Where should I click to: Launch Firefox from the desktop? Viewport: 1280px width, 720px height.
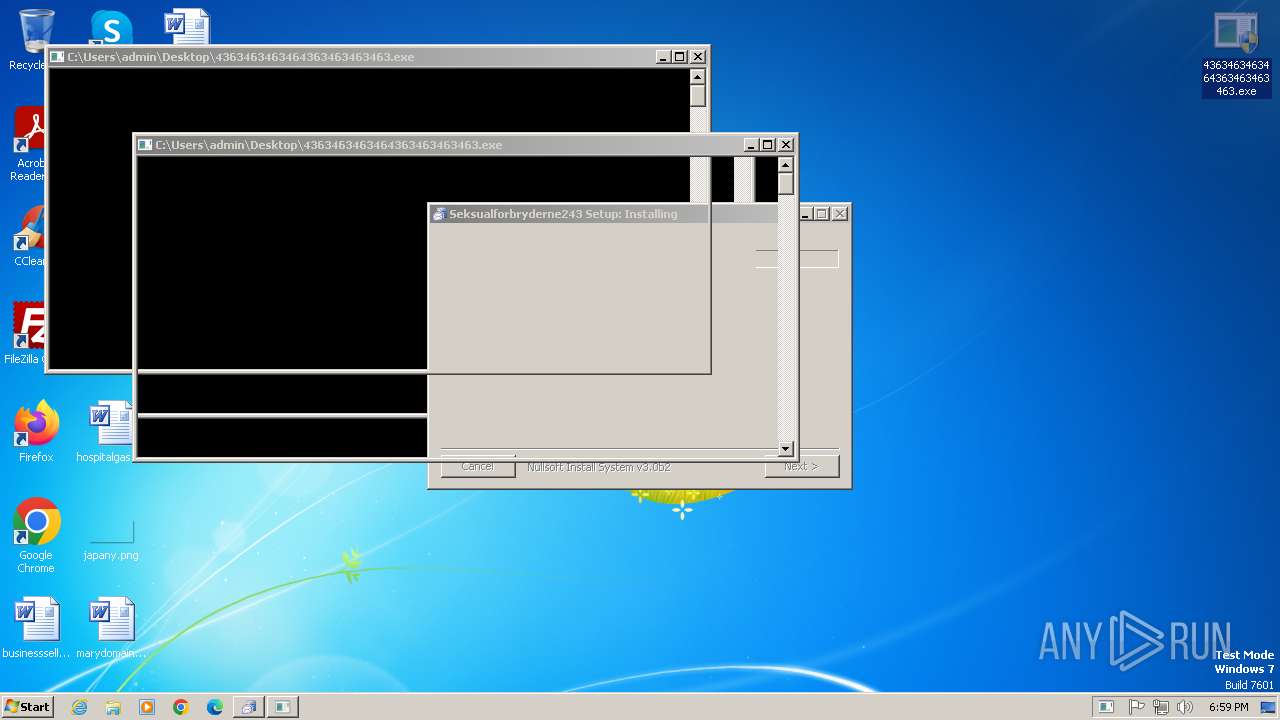(x=36, y=432)
